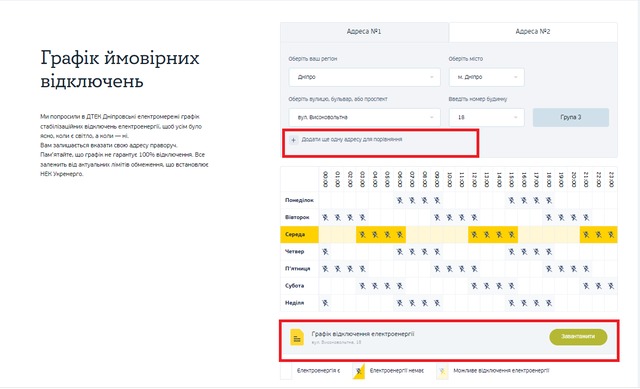Image resolution: width=640 pixels, height=389 pixels.
Task: Switch to the Адреса №1 tab
Action: [x=364, y=31]
